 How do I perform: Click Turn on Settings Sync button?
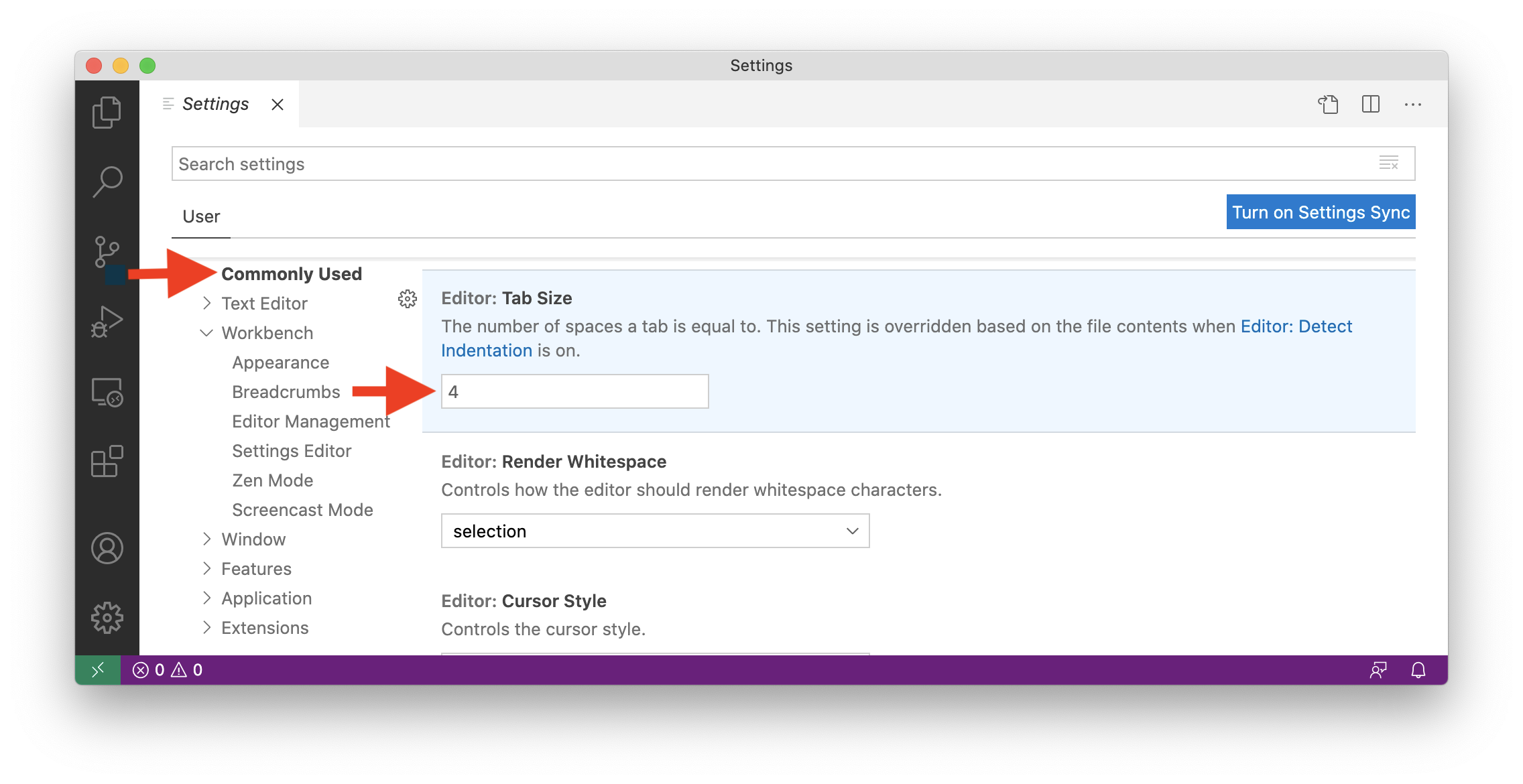(x=1321, y=212)
